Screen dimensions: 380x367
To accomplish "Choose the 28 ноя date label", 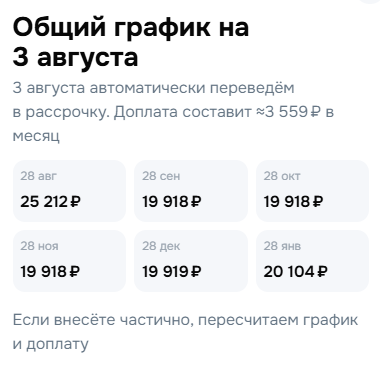I will coord(39,246).
